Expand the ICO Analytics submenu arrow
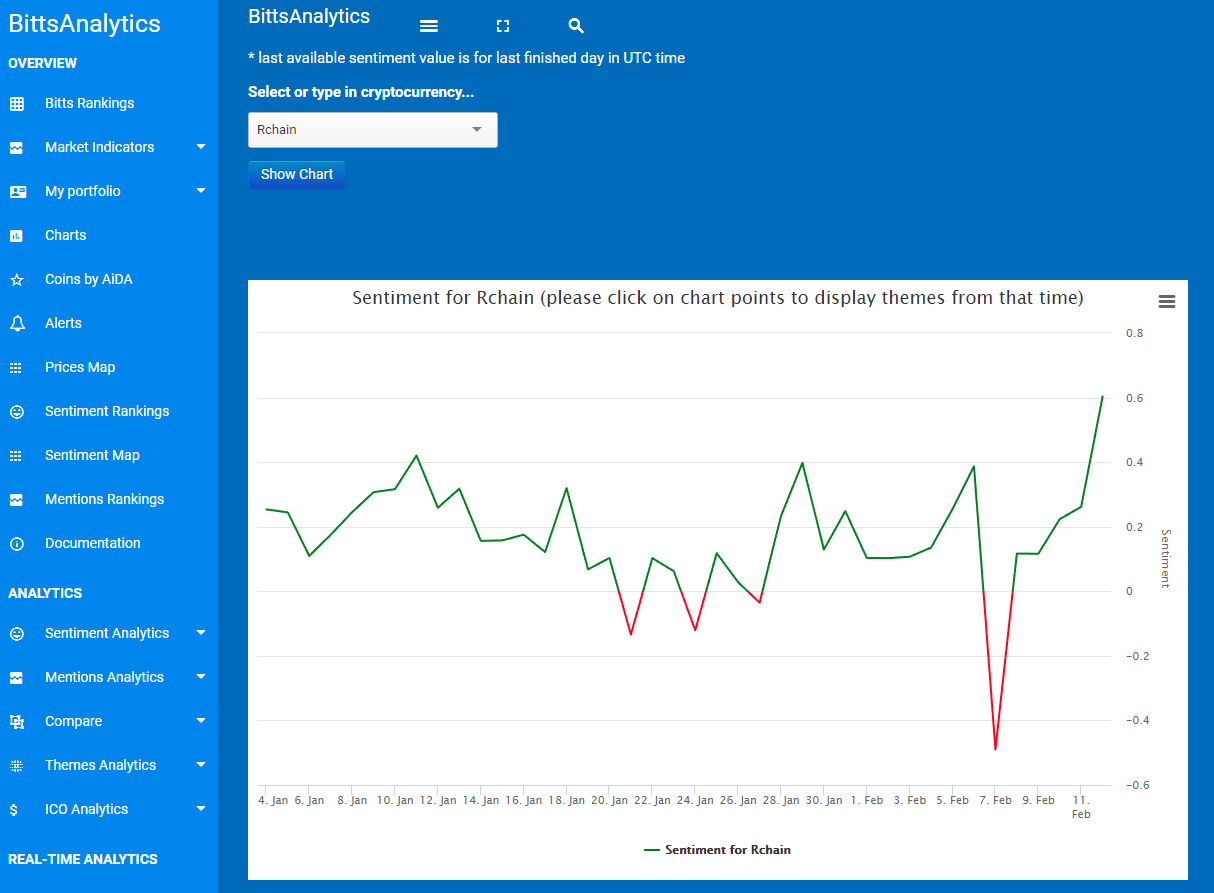 [201, 809]
